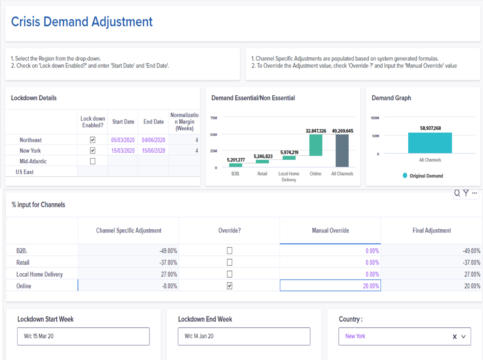This screenshot has width=483, height=360.
Task: Click the New York end date value
Action: [x=153, y=150]
